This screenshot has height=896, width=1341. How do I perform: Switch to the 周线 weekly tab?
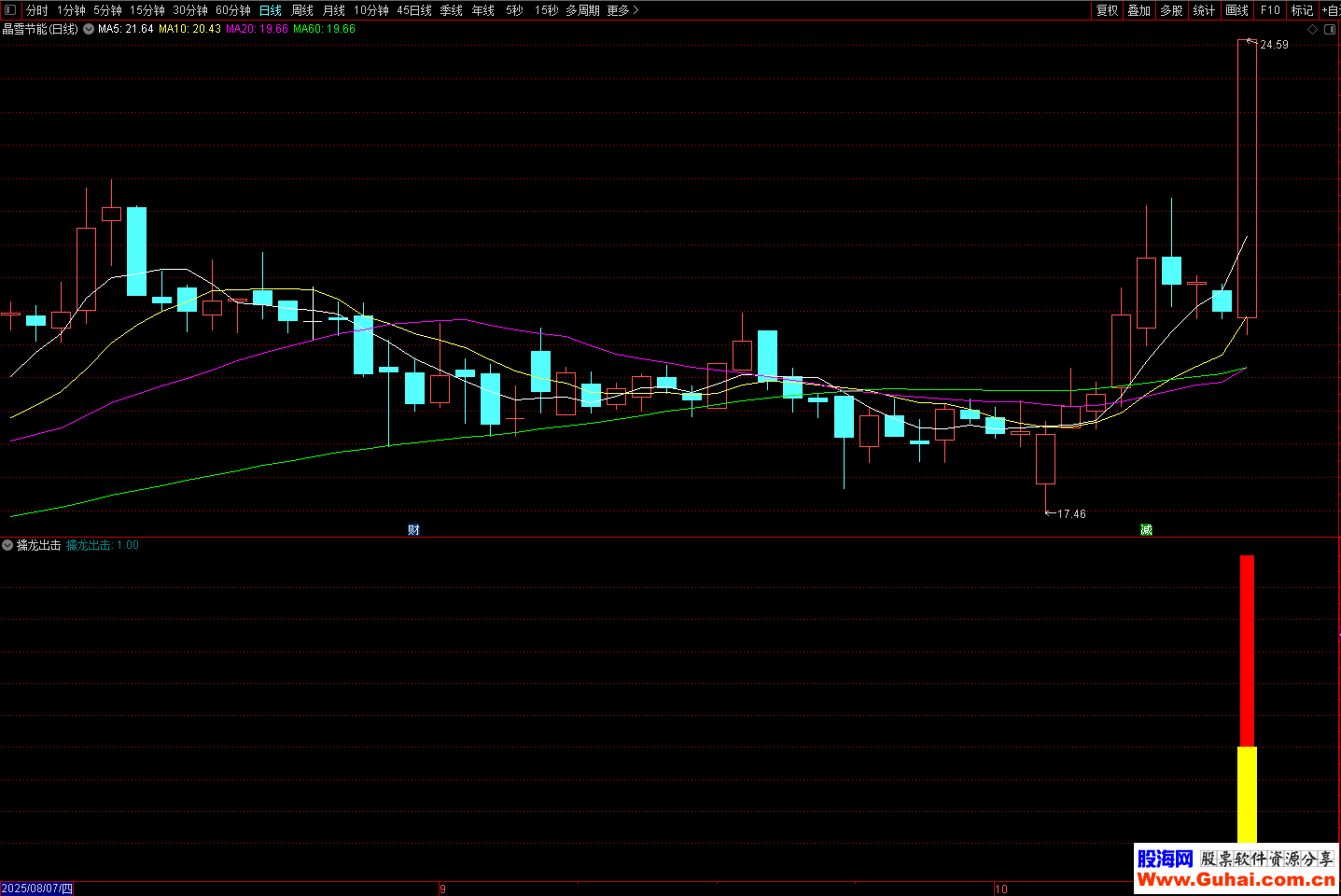302,10
